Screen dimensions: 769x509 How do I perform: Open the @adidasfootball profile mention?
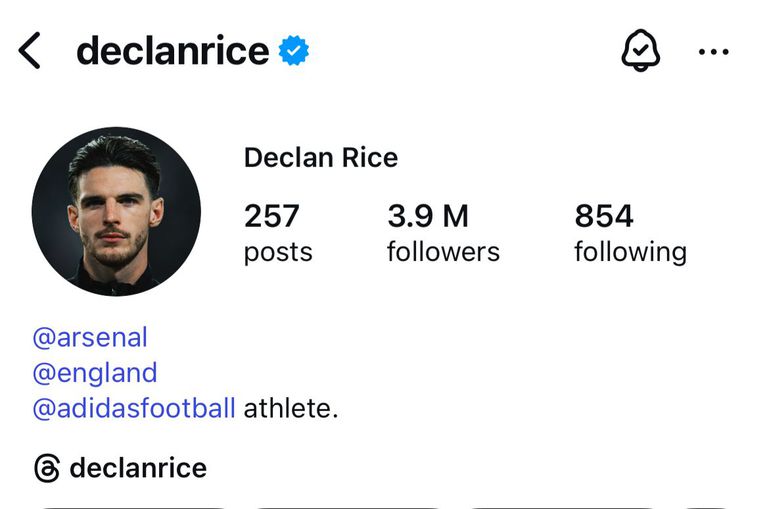134,408
